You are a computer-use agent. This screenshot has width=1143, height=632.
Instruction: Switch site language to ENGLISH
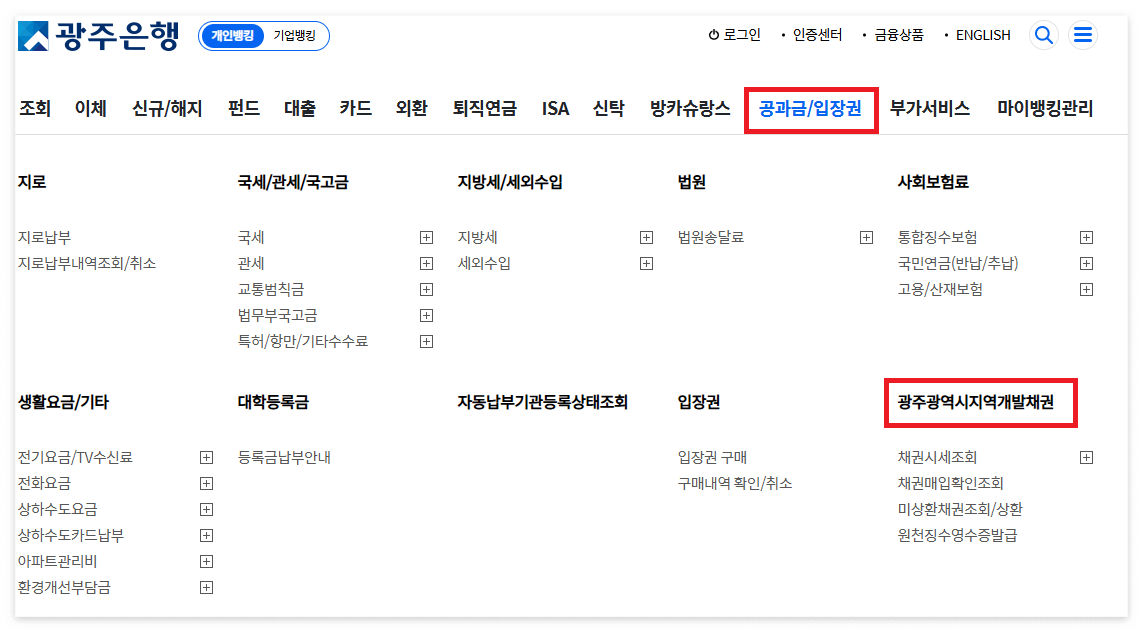[981, 34]
